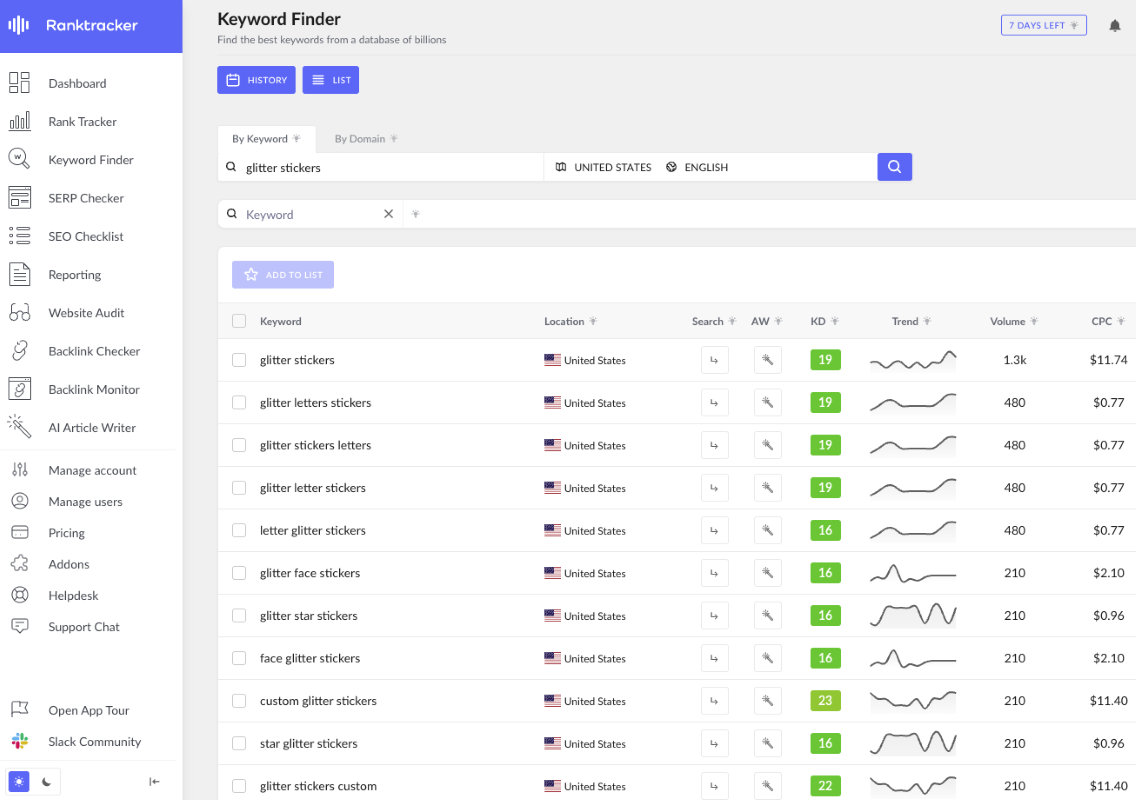Click Search arrow for 'custom glitter stickers'

point(714,701)
